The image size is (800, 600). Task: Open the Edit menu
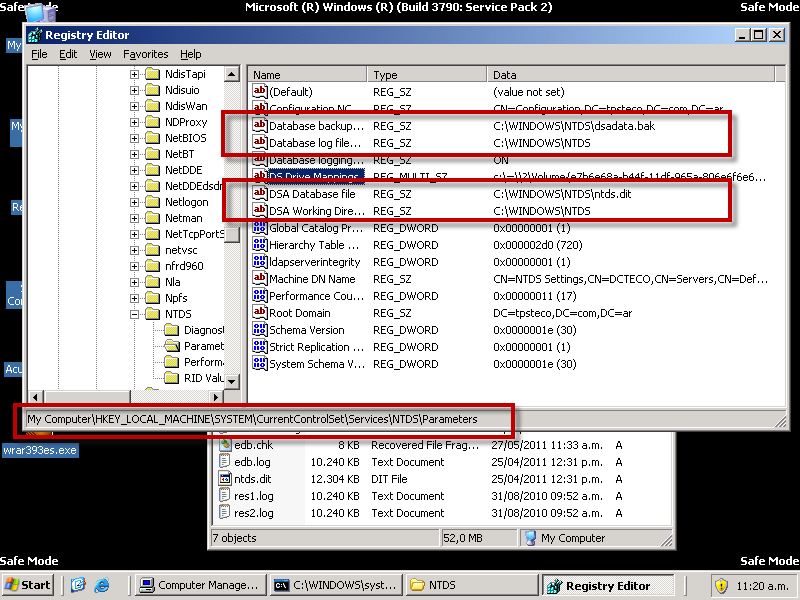click(68, 54)
